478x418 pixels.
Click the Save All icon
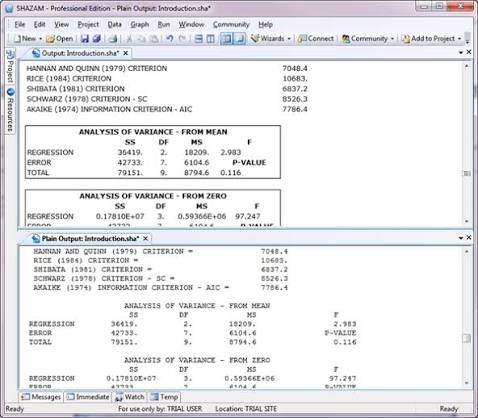[97, 39]
